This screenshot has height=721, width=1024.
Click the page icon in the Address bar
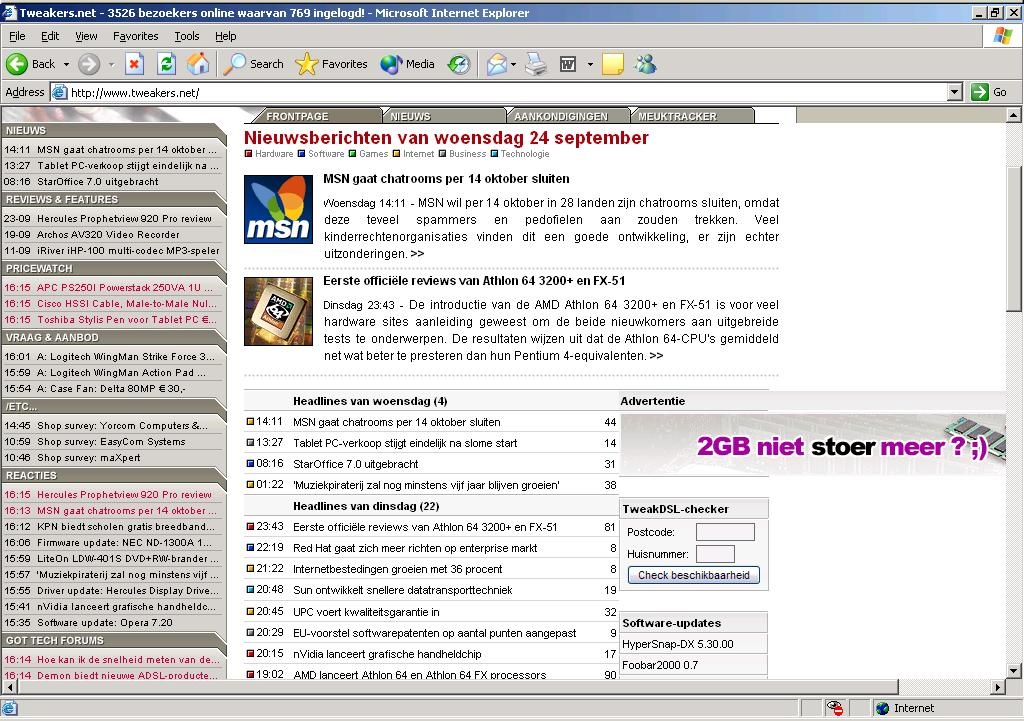click(59, 92)
